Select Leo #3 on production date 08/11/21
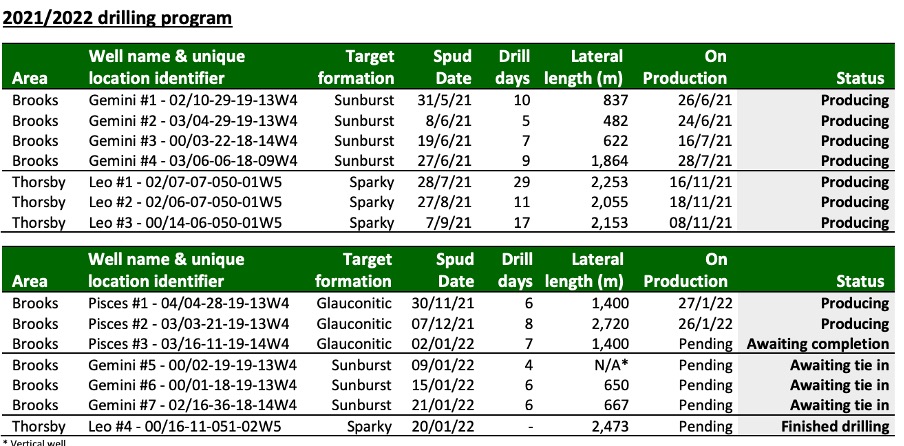The width and height of the screenshot is (904, 446). (x=700, y=222)
